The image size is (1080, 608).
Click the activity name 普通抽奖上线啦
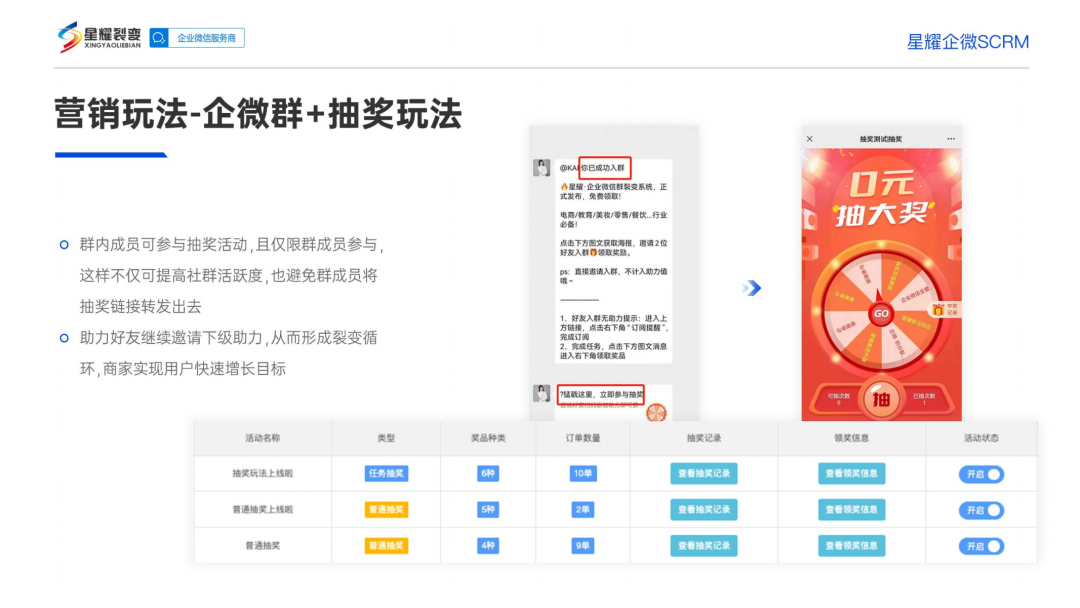coord(262,510)
